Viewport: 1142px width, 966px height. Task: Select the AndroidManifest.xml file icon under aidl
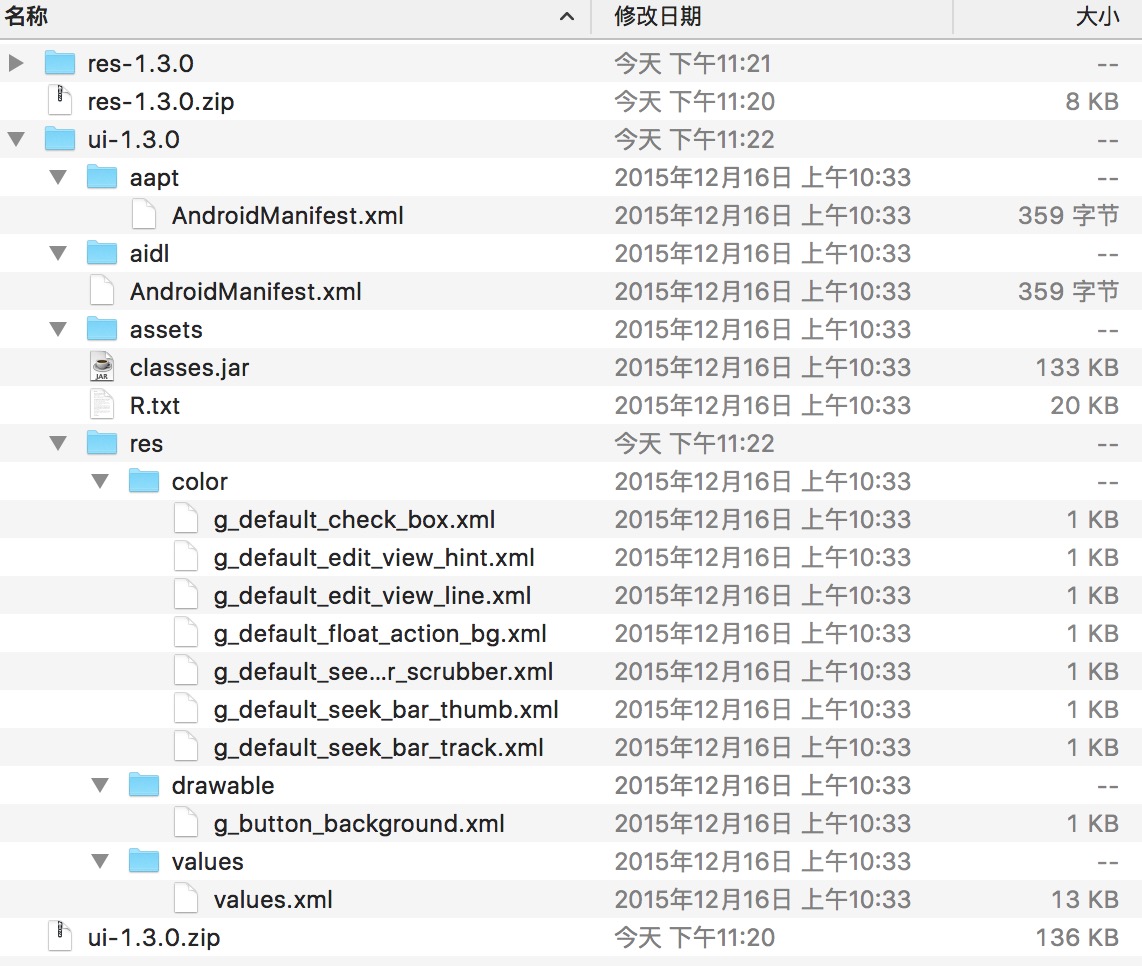coord(102,291)
